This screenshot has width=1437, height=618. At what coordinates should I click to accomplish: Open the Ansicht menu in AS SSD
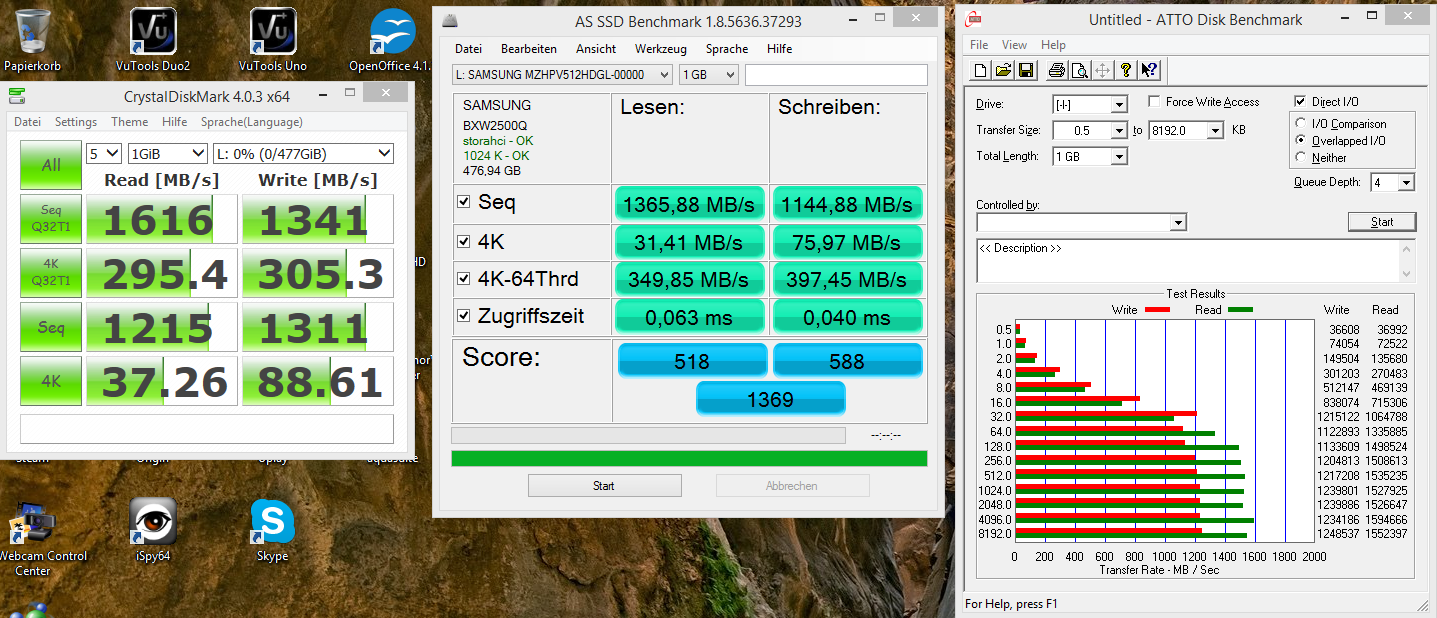(596, 48)
